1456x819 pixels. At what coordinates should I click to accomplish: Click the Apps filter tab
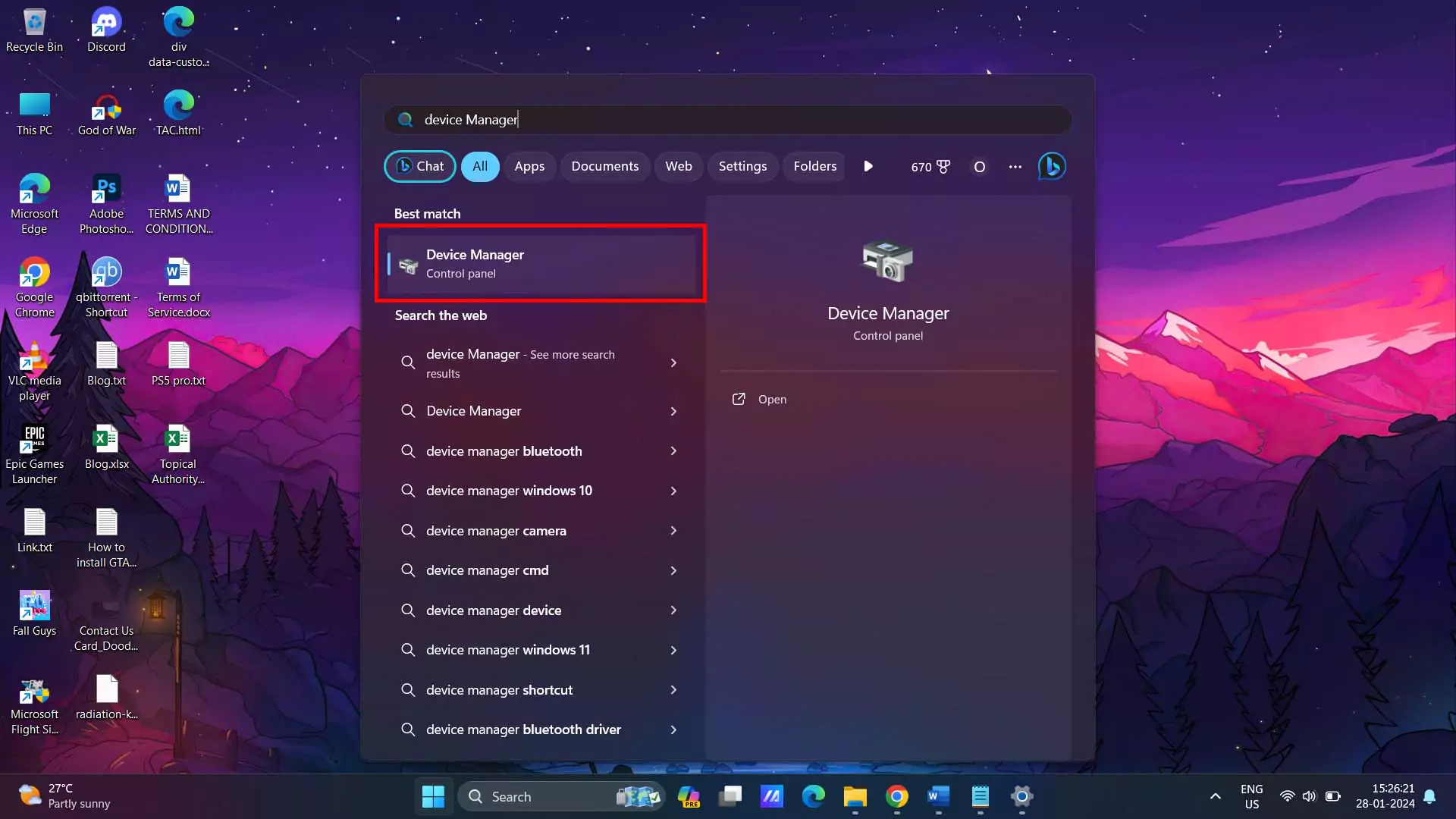(x=530, y=166)
